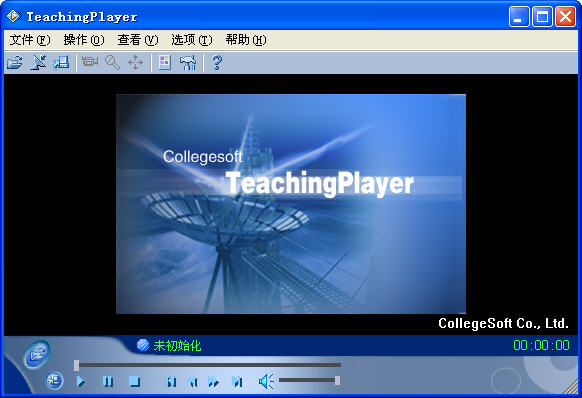This screenshot has width=582, height=398.
Task: Open the 操作(O) menu
Action: coord(84,40)
